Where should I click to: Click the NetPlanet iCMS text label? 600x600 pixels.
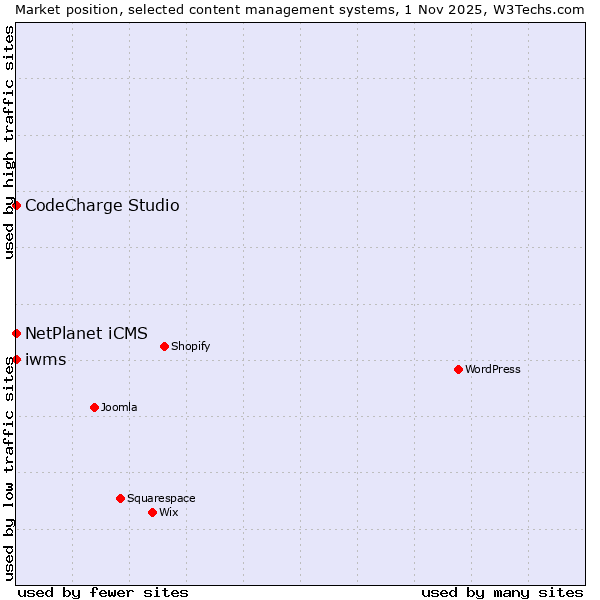(86, 333)
